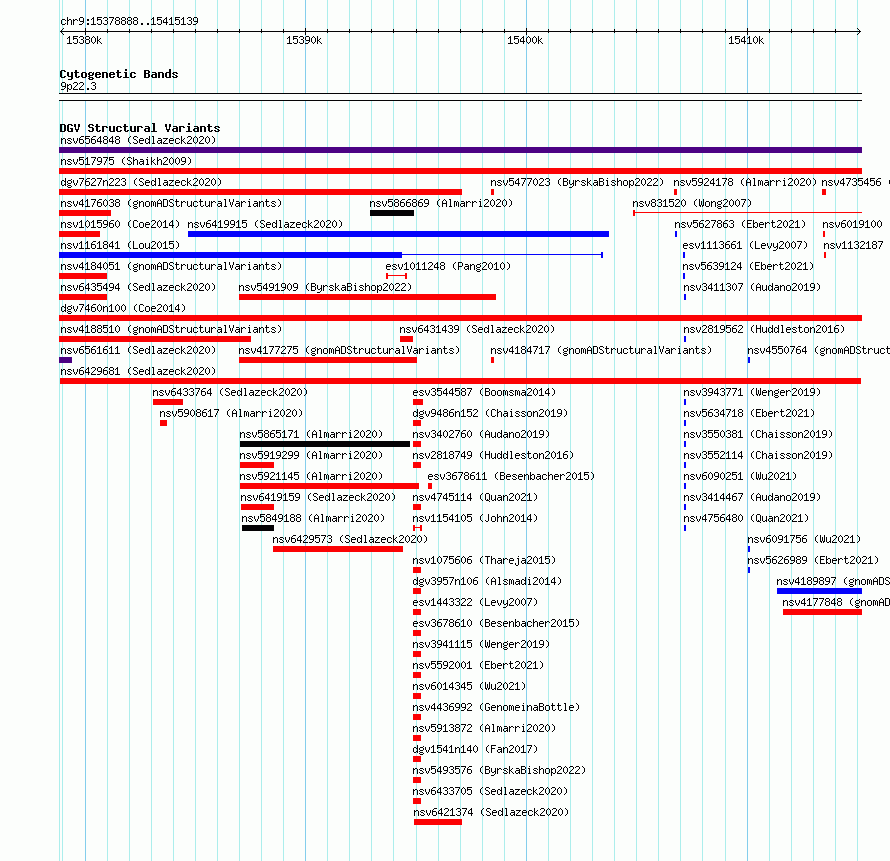The width and height of the screenshot is (890, 861).
Task: Open nsv4176038 (gnomADStructuralVariants) entry
Action: pyautogui.click(x=171, y=203)
